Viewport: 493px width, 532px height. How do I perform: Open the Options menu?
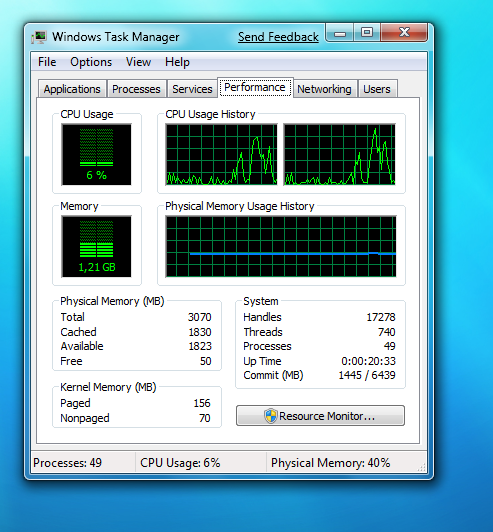pyautogui.click(x=91, y=62)
